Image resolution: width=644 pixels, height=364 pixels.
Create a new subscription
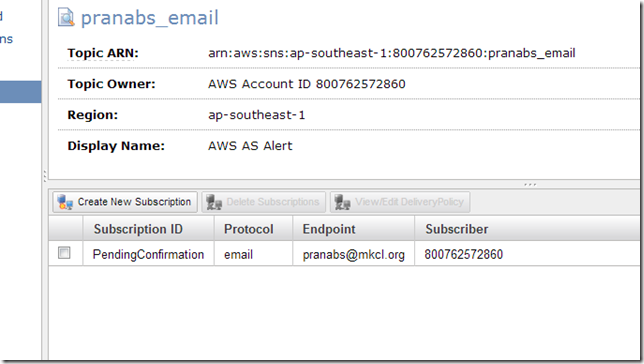click(x=125, y=202)
